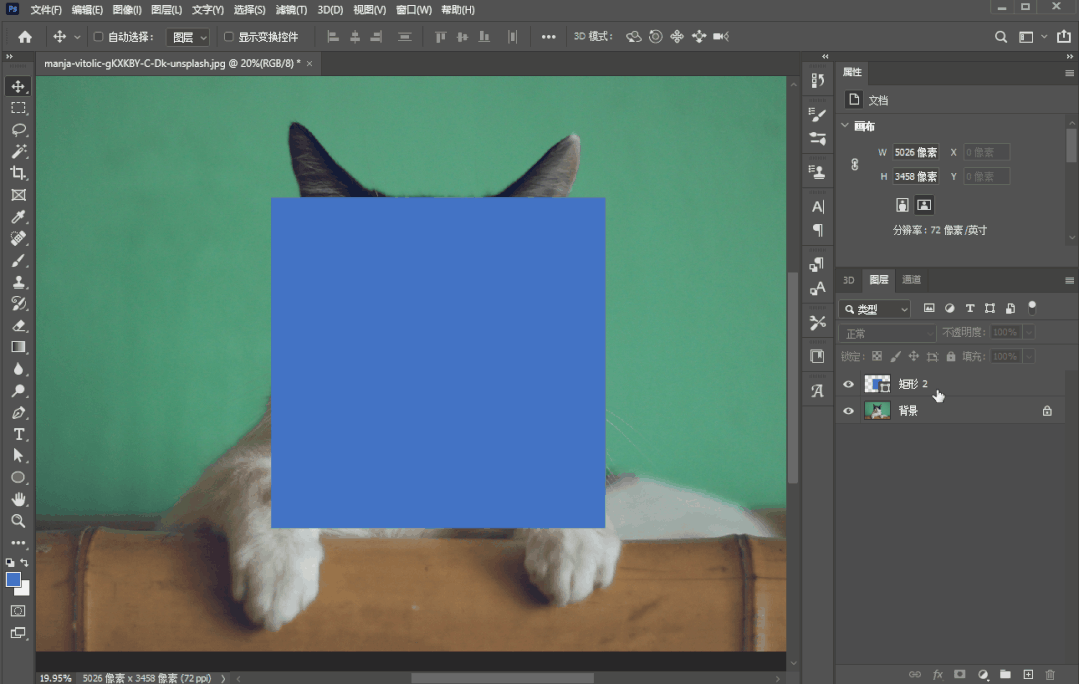Toggle canvas width-height link icon
This screenshot has height=684, width=1079.
tap(855, 164)
